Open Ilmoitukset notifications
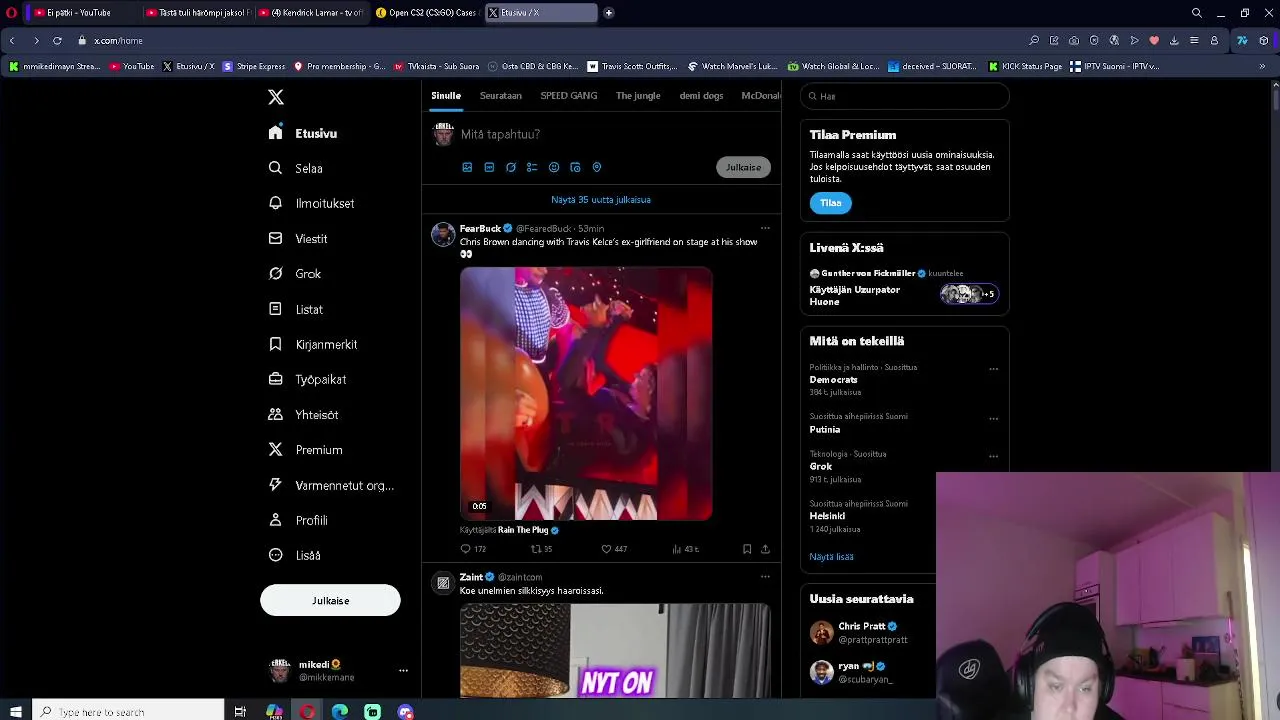The image size is (1280, 720). (312, 203)
